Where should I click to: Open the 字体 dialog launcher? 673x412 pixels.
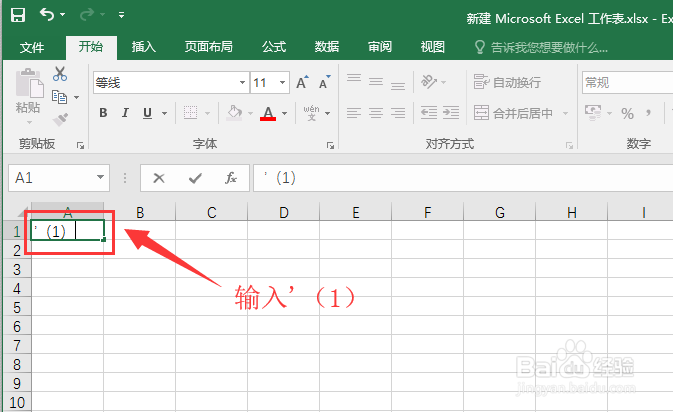(330, 145)
